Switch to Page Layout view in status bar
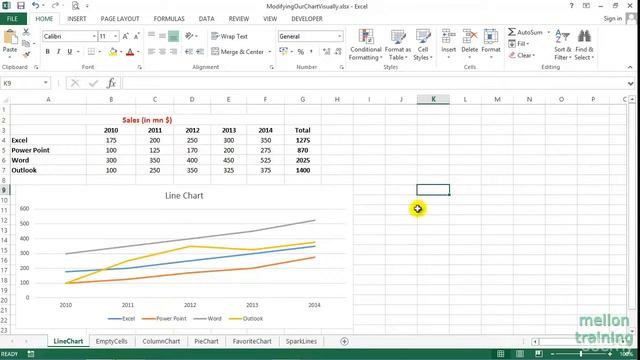Viewport: 640px width, 360px height. point(520,354)
